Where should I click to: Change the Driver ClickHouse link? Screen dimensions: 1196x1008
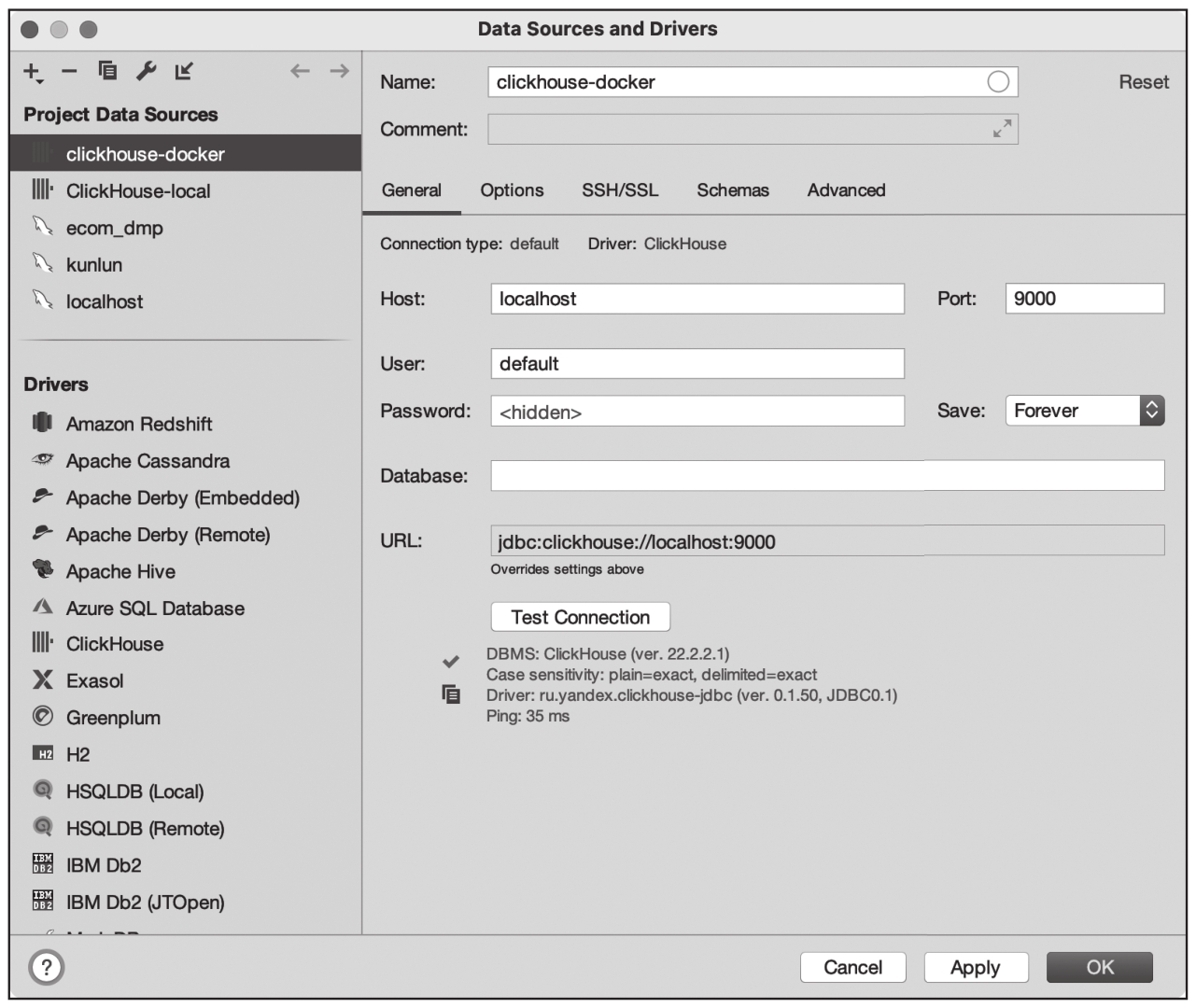tap(684, 244)
